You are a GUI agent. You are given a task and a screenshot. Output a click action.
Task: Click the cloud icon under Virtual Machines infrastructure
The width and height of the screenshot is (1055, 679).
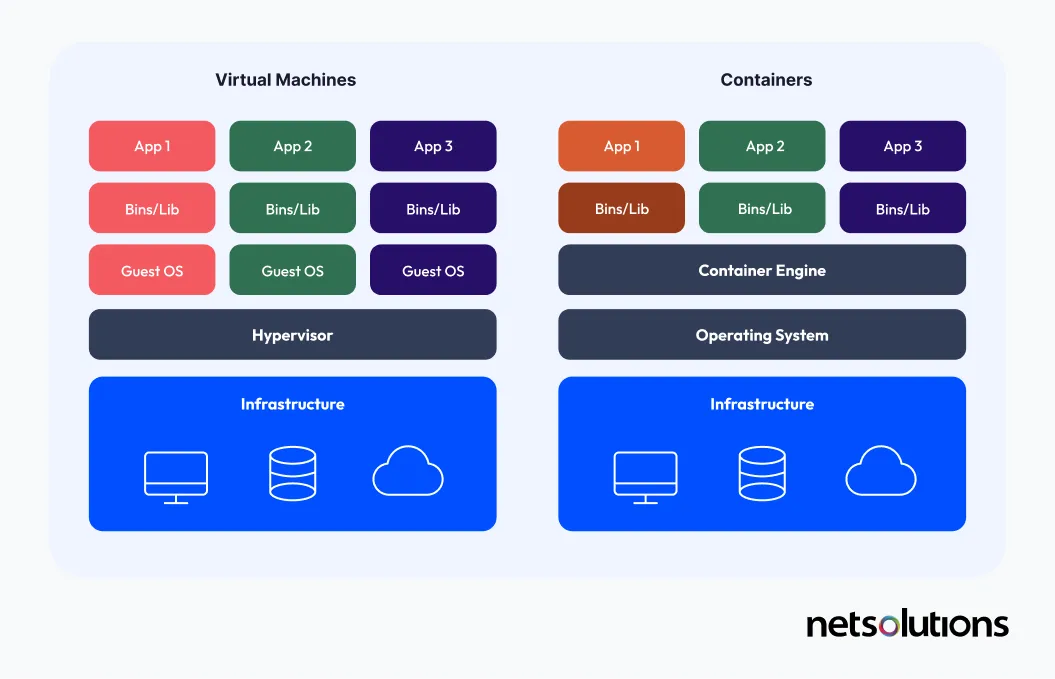pyautogui.click(x=408, y=470)
